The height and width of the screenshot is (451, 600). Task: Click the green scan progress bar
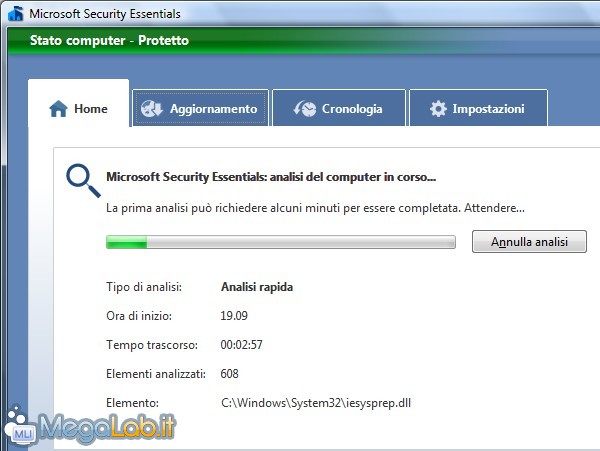click(x=281, y=242)
